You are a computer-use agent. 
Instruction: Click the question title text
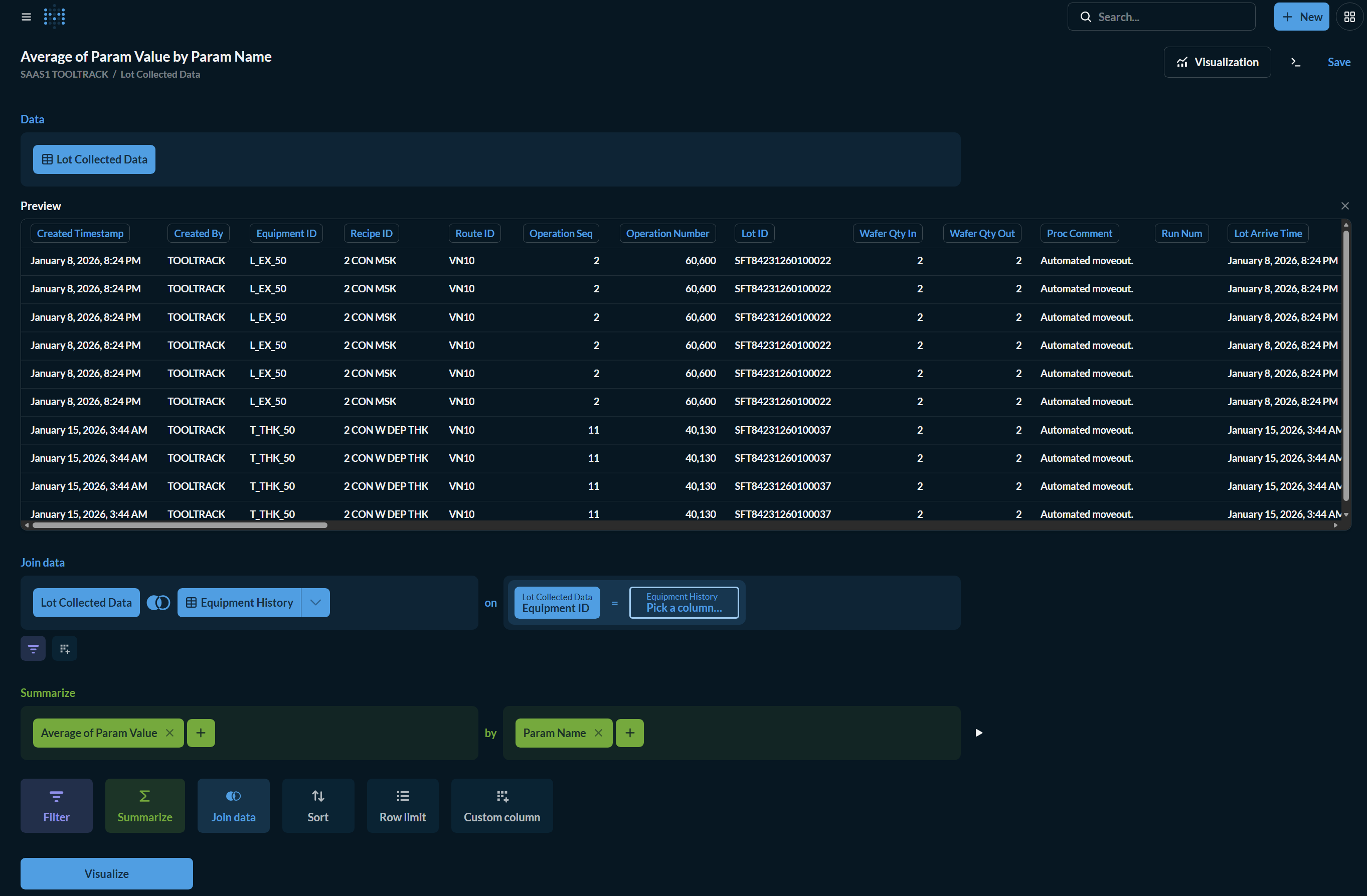146,56
